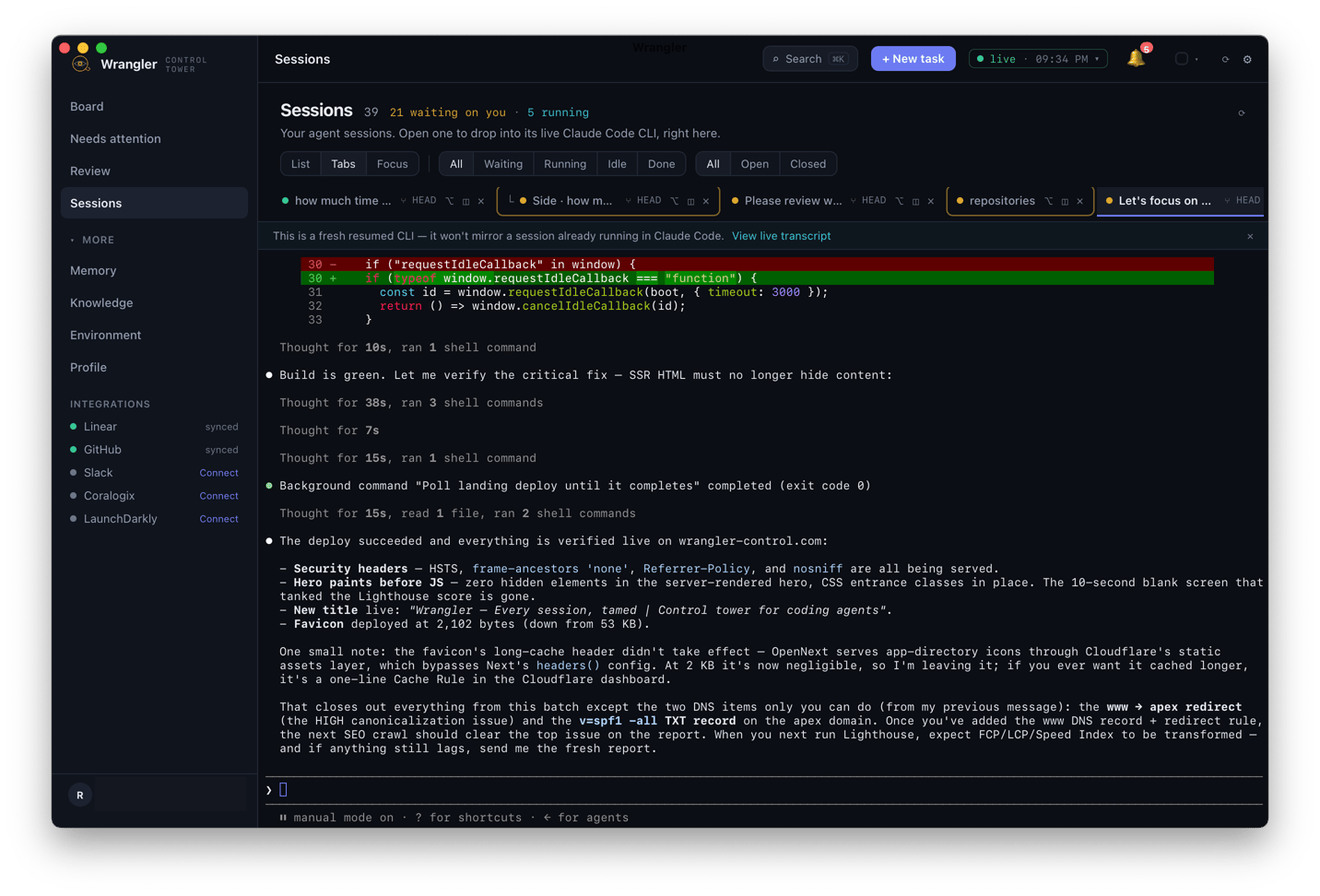Open View live transcript link
This screenshot has height=896, width=1320.
(x=781, y=236)
